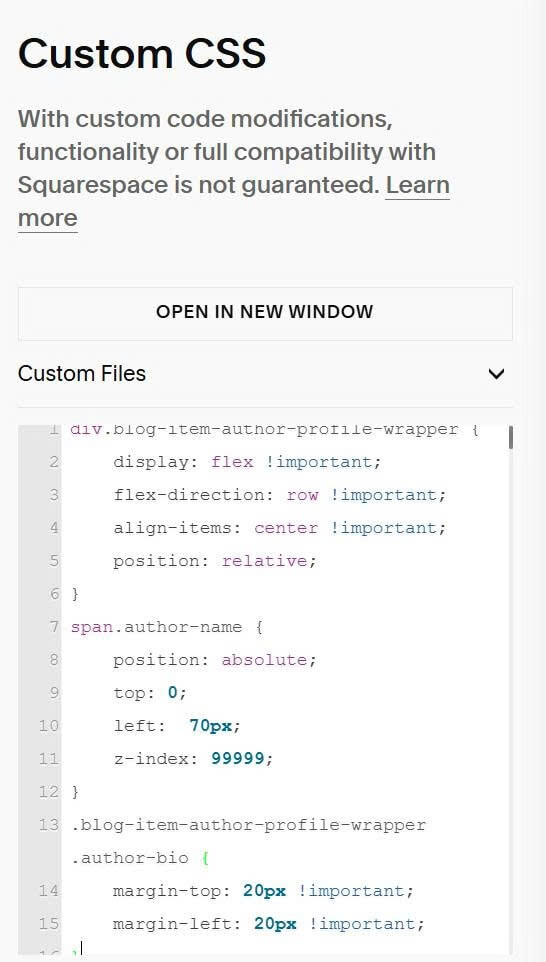The width and height of the screenshot is (546, 962).
Task: Click the top: 0 declaration
Action: pyautogui.click(x=150, y=693)
